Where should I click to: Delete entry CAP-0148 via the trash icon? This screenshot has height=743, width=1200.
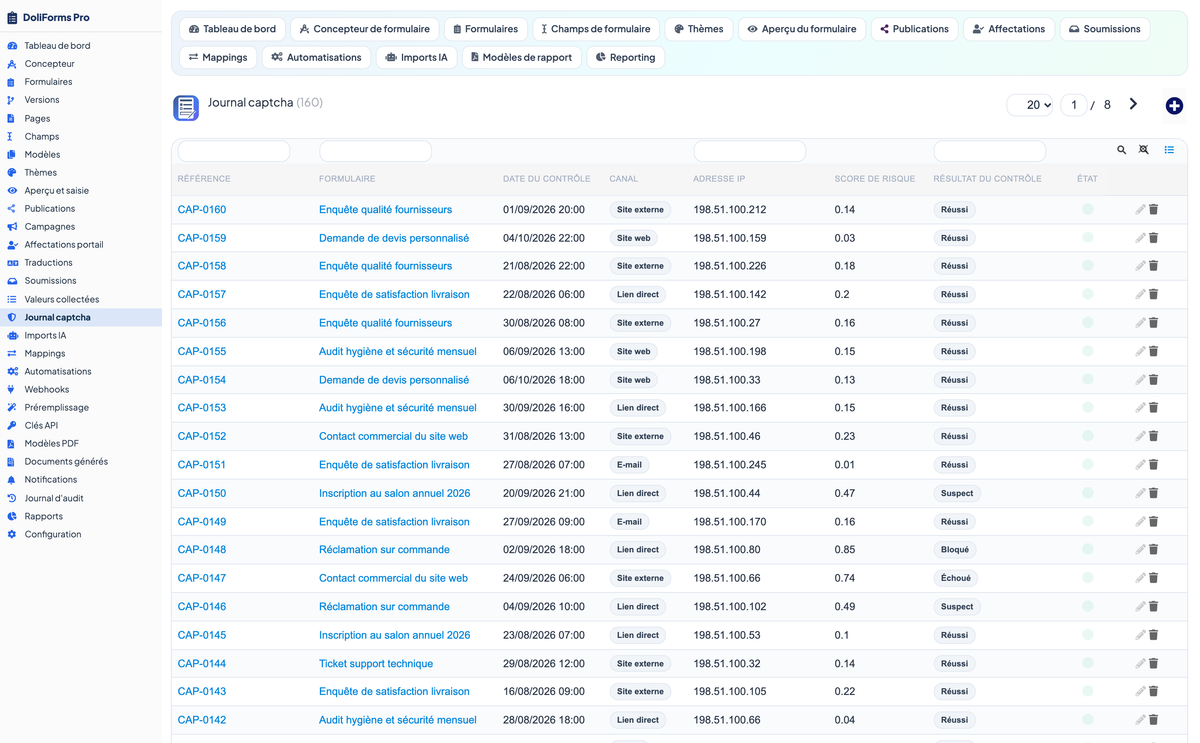point(1153,550)
